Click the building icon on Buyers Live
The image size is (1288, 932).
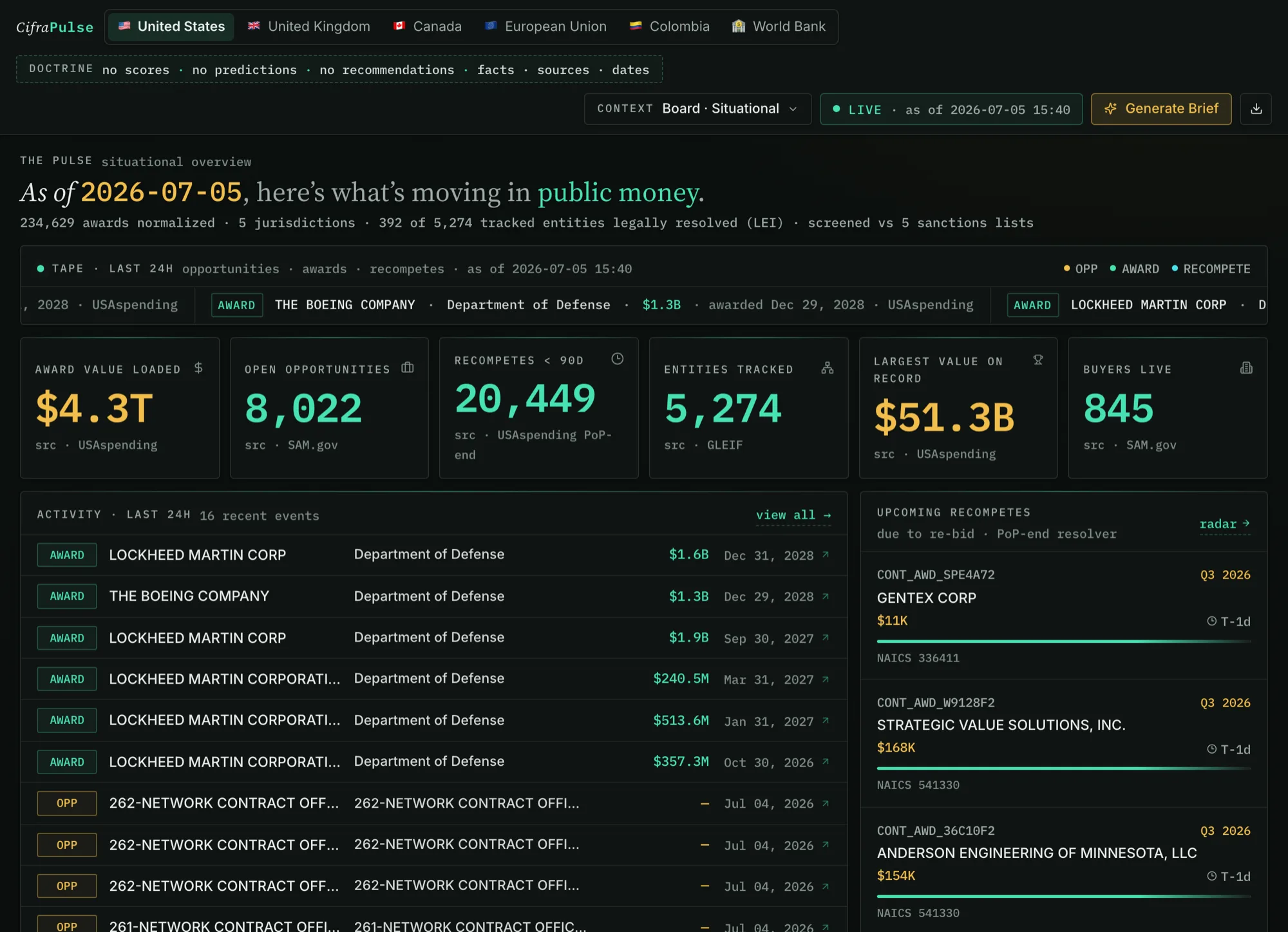click(1247, 368)
